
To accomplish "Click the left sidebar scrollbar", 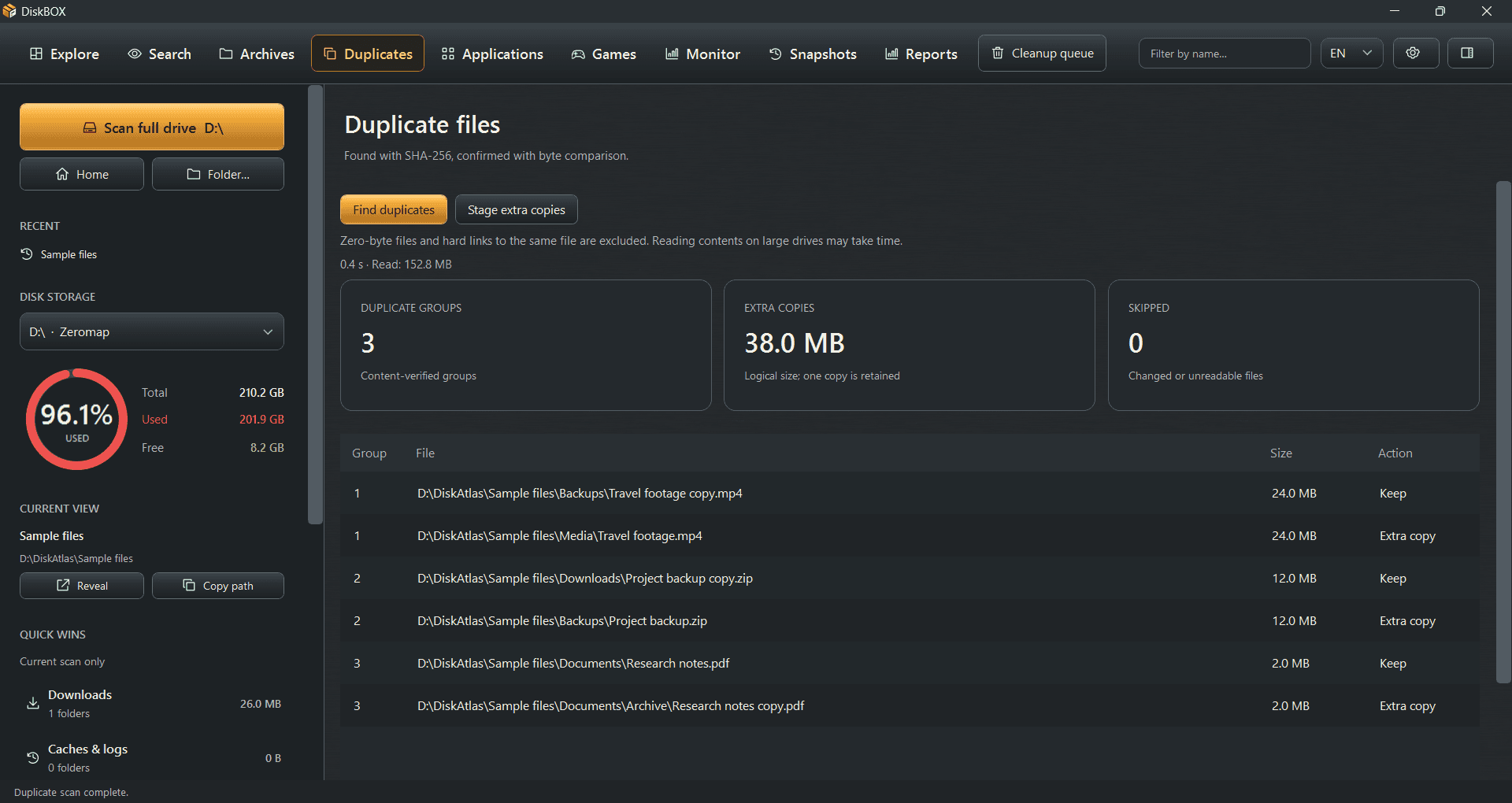I will 315,305.
